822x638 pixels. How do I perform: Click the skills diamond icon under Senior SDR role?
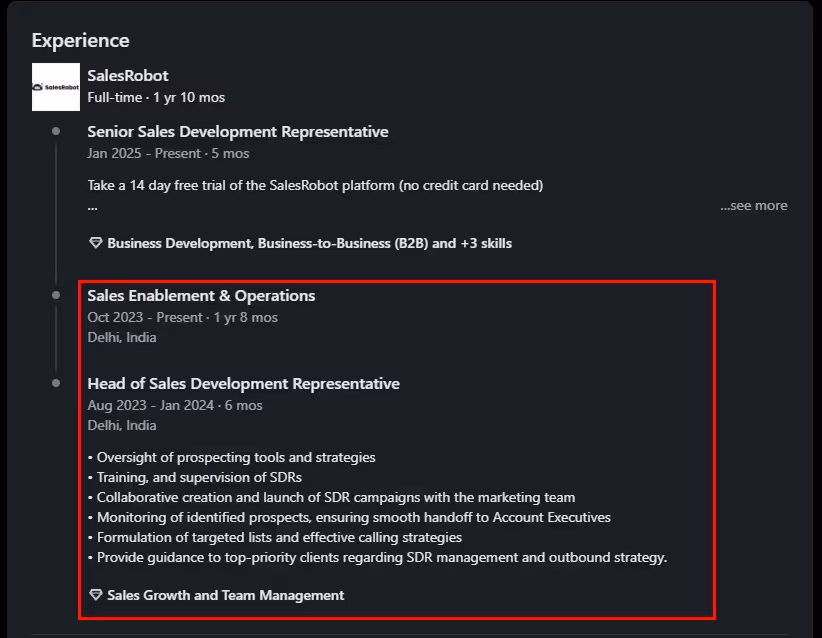95,243
